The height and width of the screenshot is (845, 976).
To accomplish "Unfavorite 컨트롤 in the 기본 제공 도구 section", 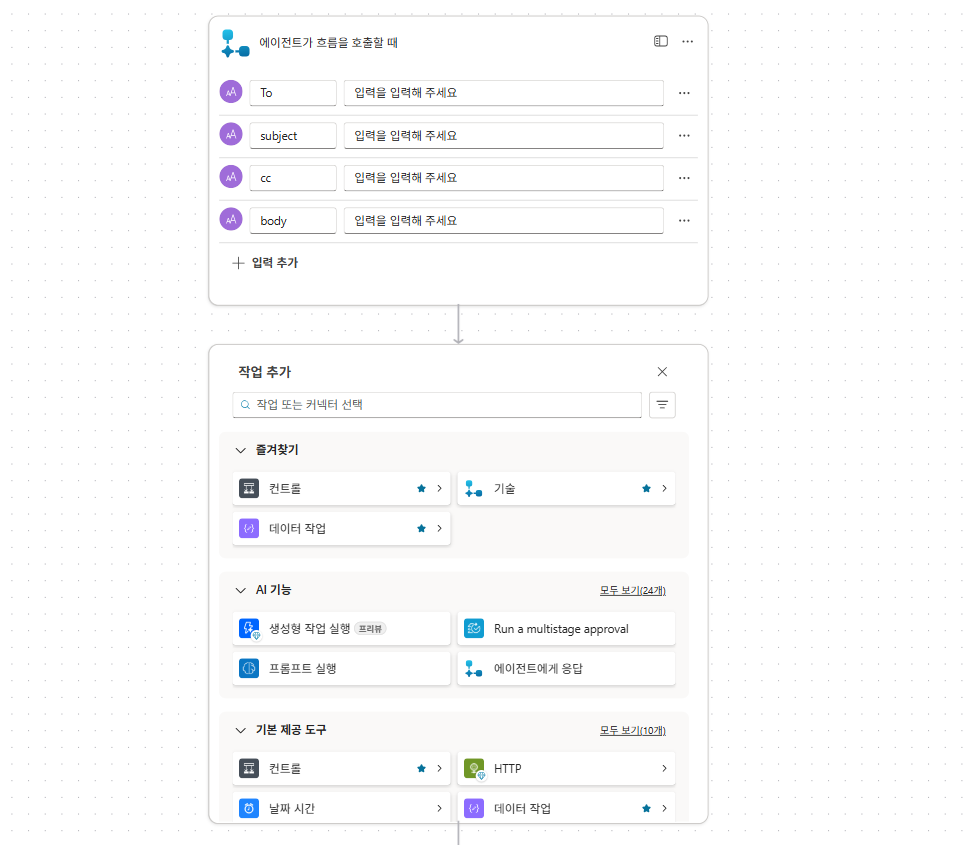I will coord(421,768).
